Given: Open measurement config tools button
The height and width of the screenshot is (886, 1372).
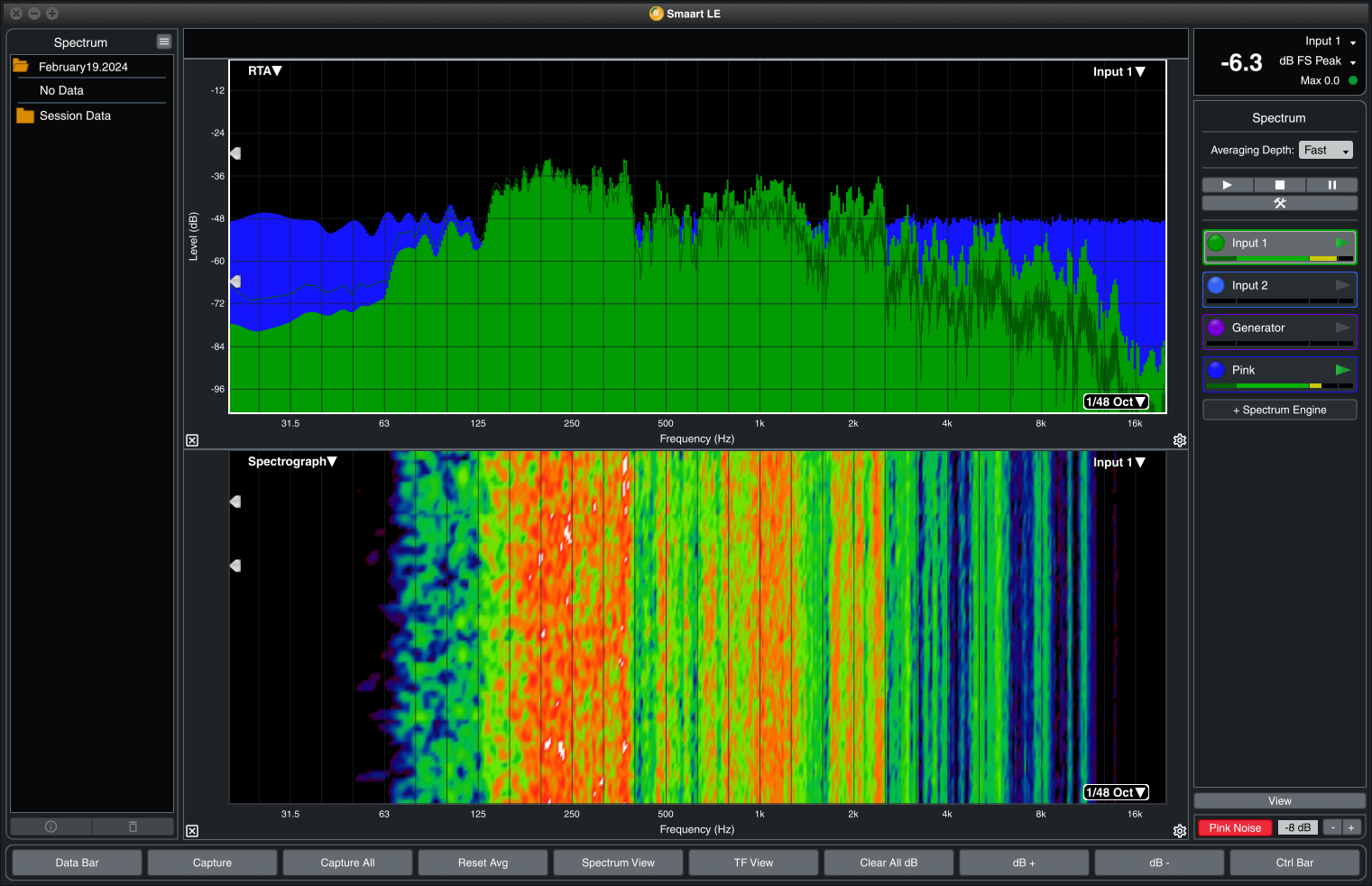Looking at the screenshot, I should [x=1279, y=203].
